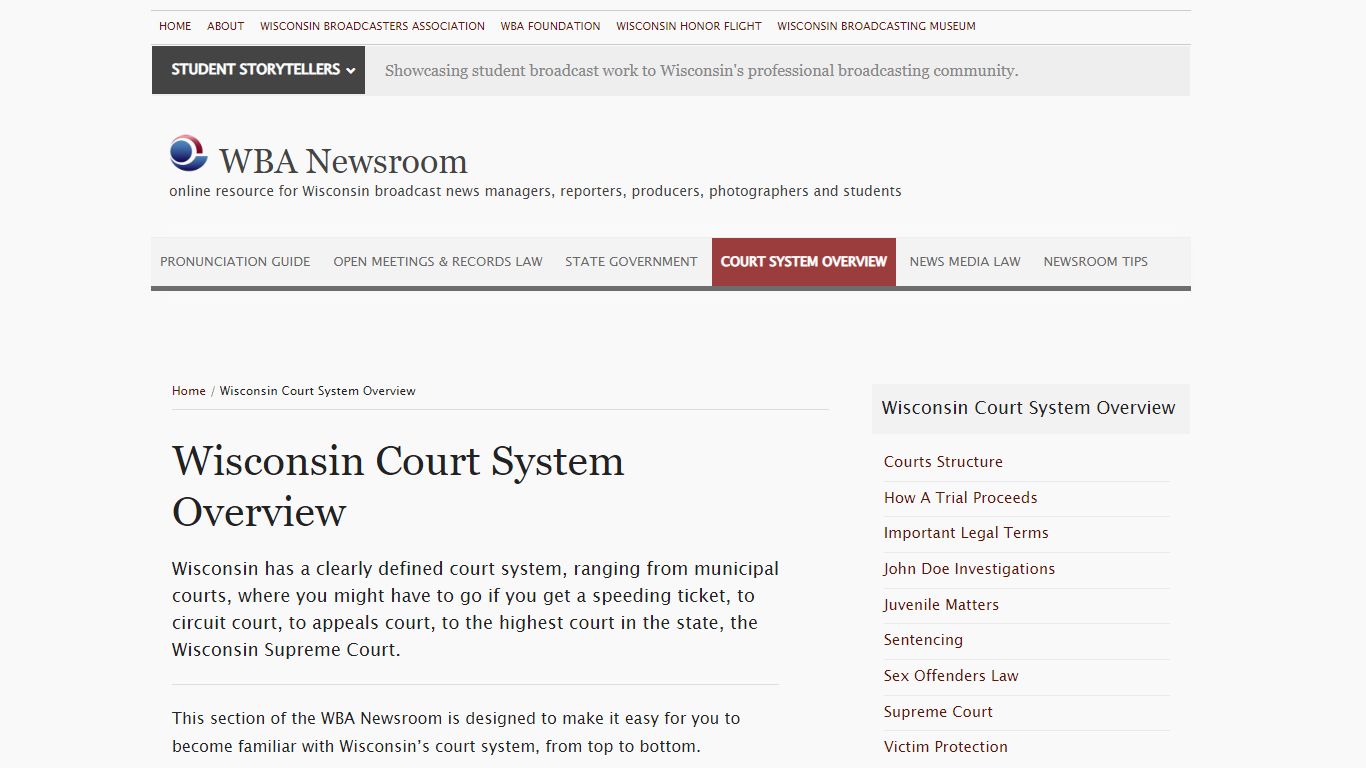Open Juvenile Matters sidebar link
This screenshot has width=1366, height=768.
[941, 605]
